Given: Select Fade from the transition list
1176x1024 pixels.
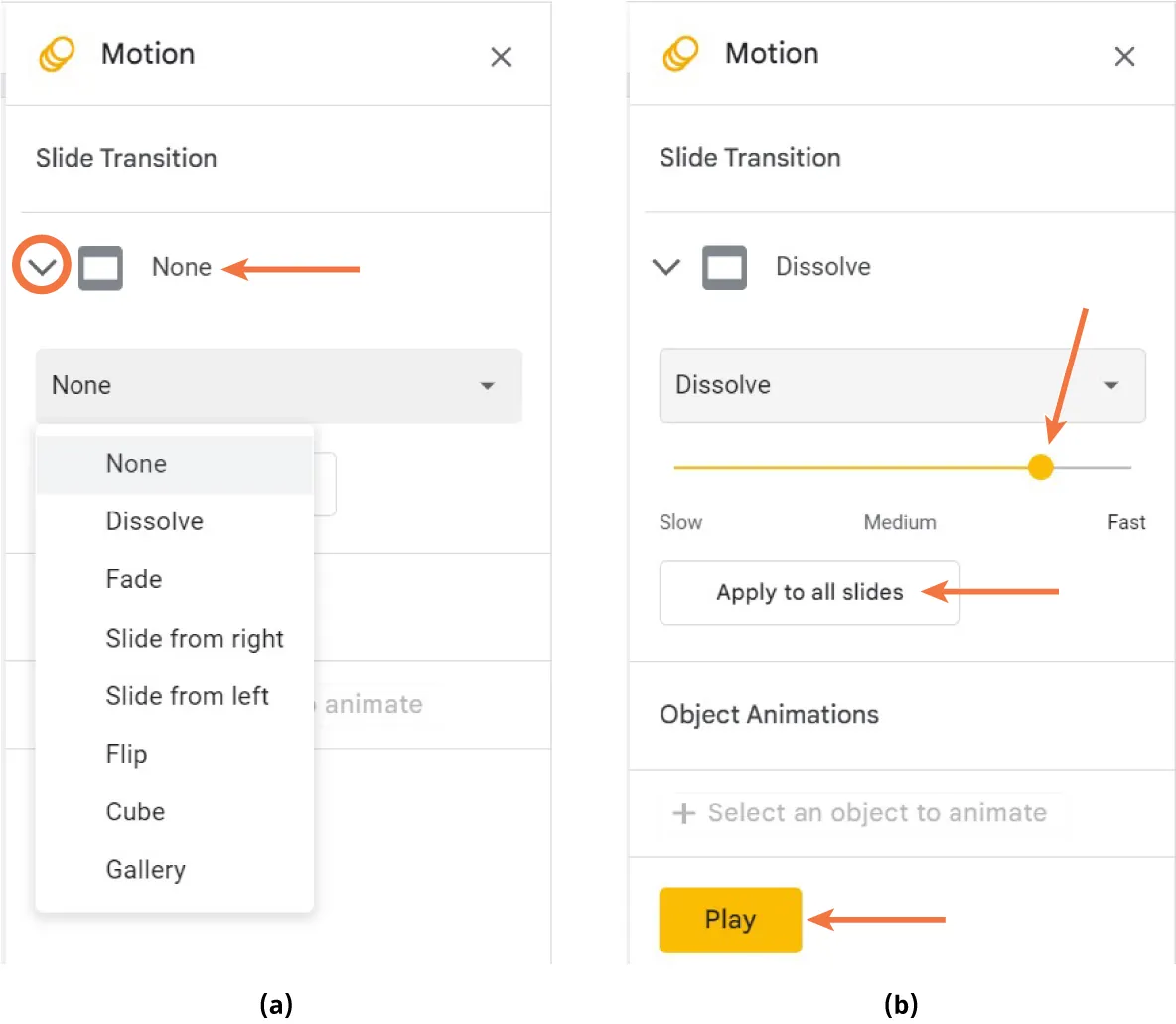Looking at the screenshot, I should (x=133, y=579).
